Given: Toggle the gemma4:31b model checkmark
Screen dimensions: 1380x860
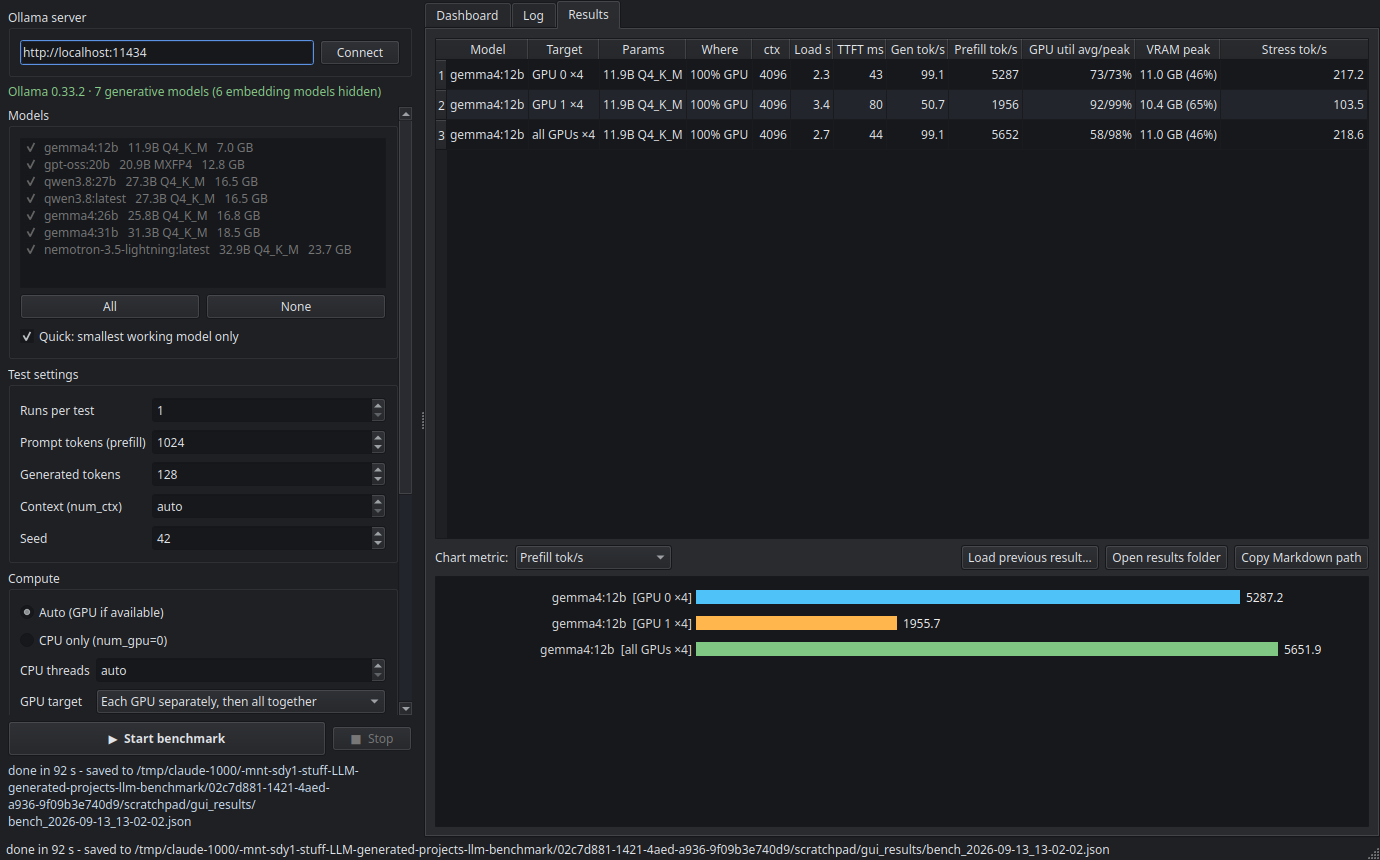Looking at the screenshot, I should click(31, 233).
